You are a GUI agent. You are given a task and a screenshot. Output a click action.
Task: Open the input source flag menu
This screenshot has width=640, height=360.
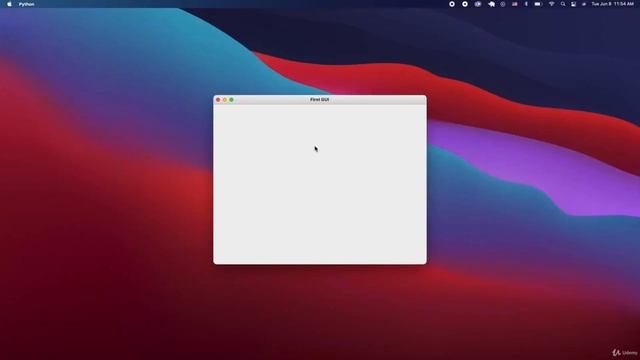coord(515,4)
